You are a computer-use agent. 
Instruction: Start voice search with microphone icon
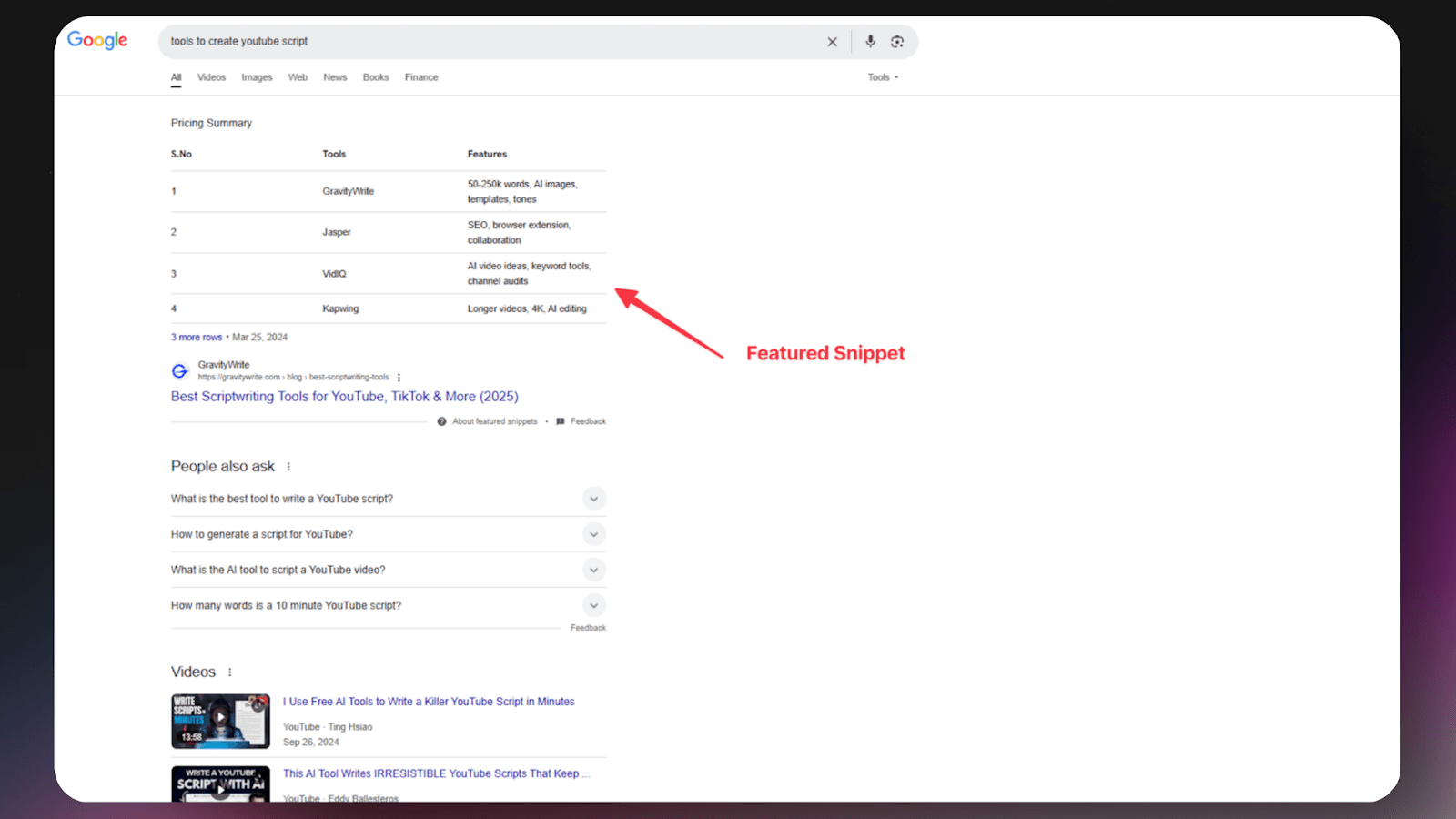pos(870,42)
